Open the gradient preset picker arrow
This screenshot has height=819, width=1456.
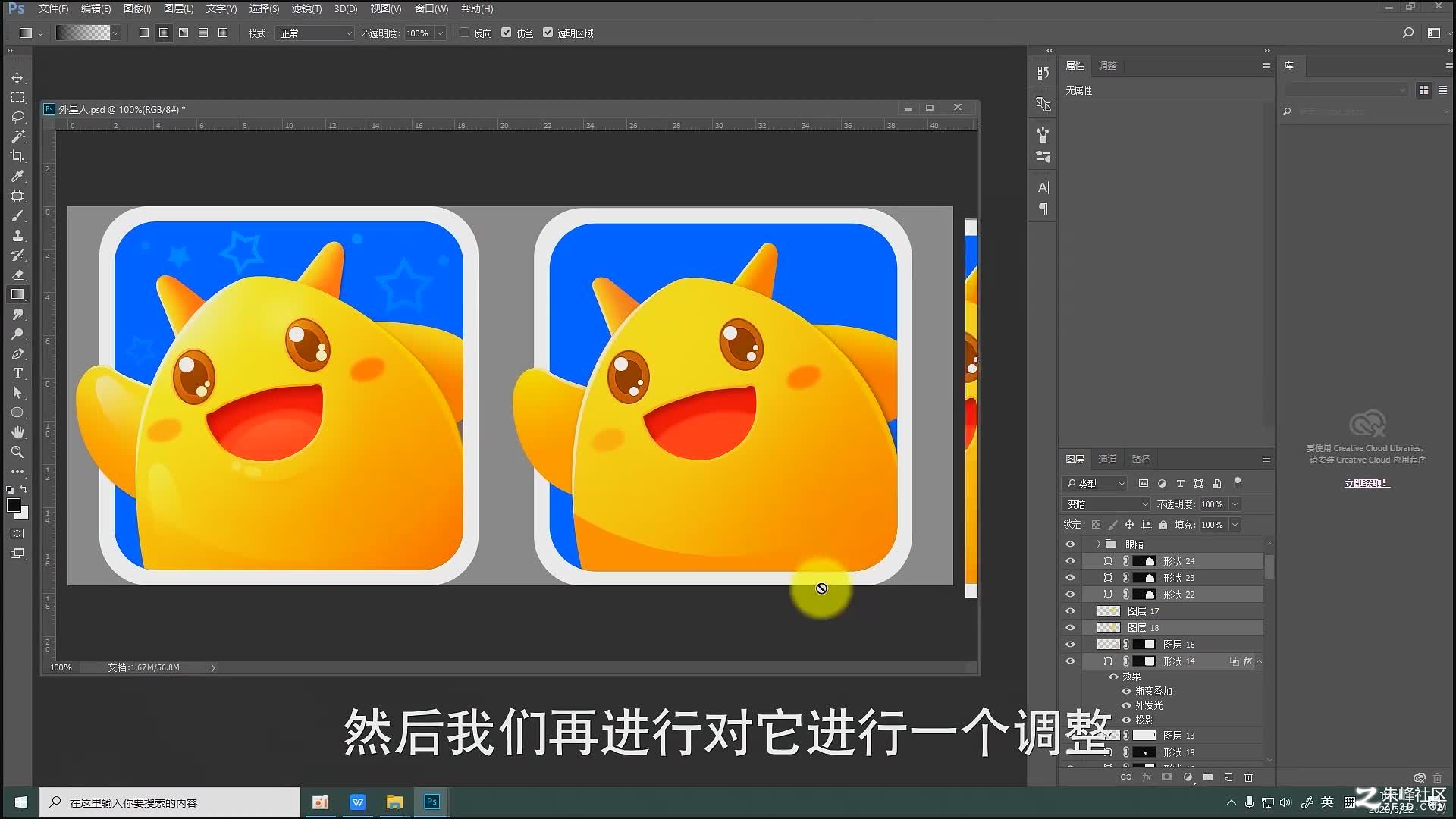(115, 33)
